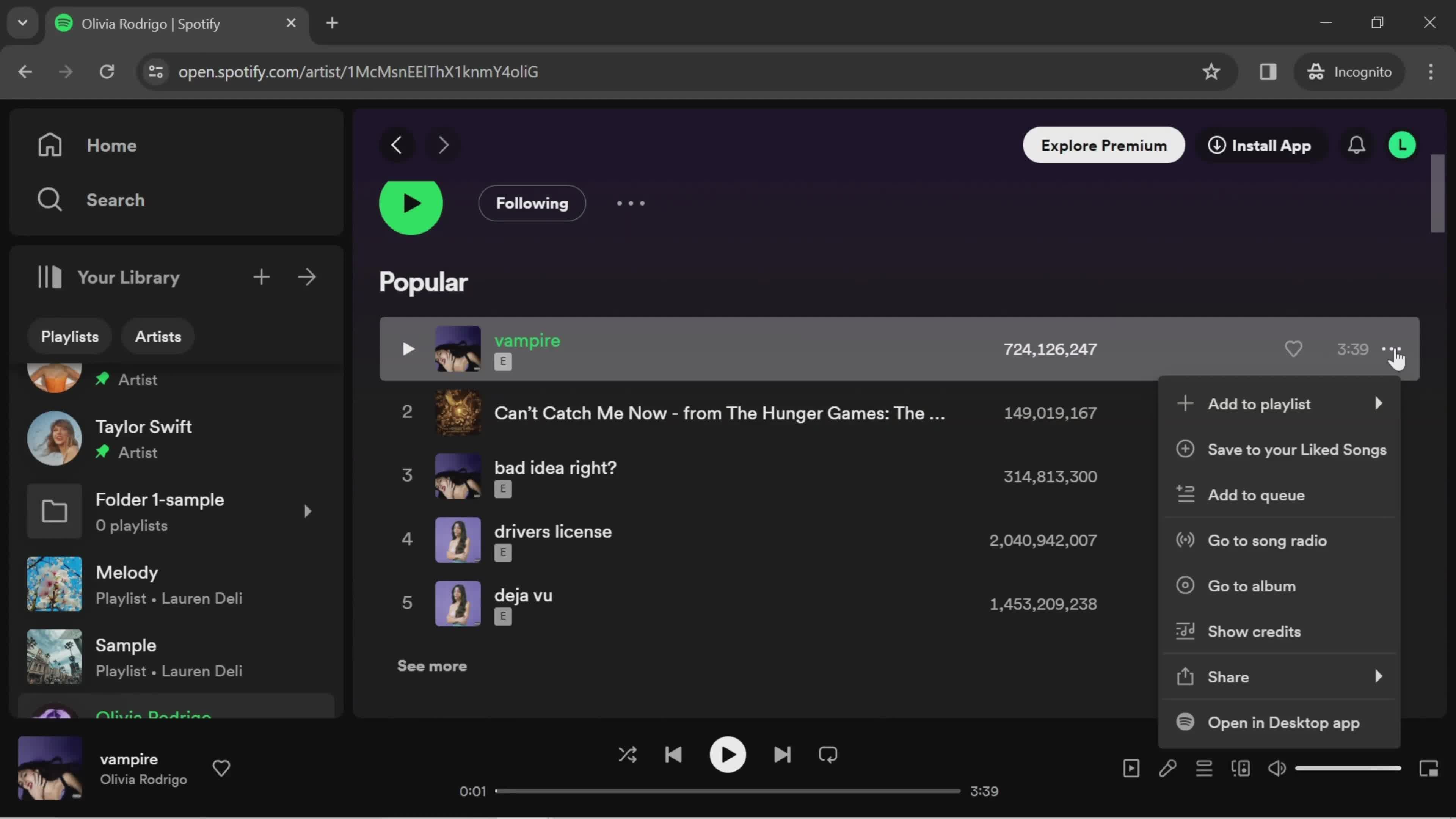Open the miniplayer

[x=1429, y=768]
